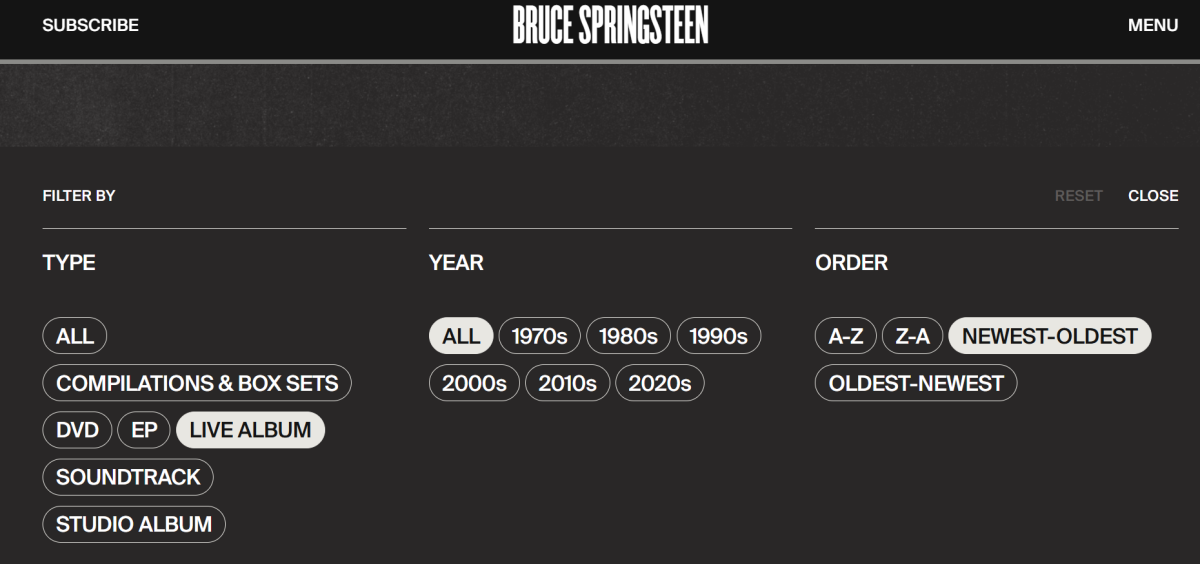Reset all filters
1200x564 pixels.
(x=1078, y=196)
